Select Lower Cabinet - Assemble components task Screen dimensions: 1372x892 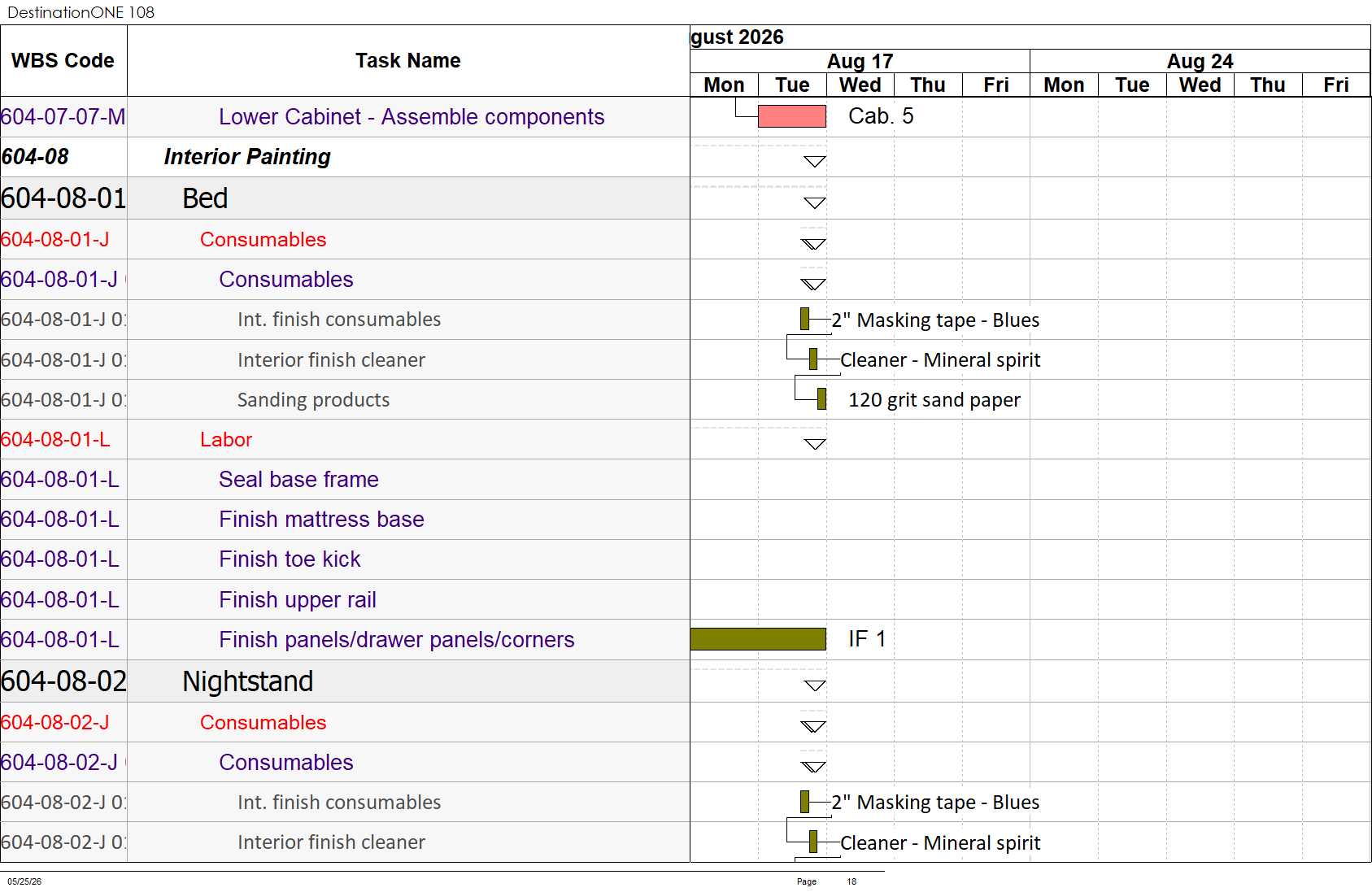pyautogui.click(x=412, y=117)
